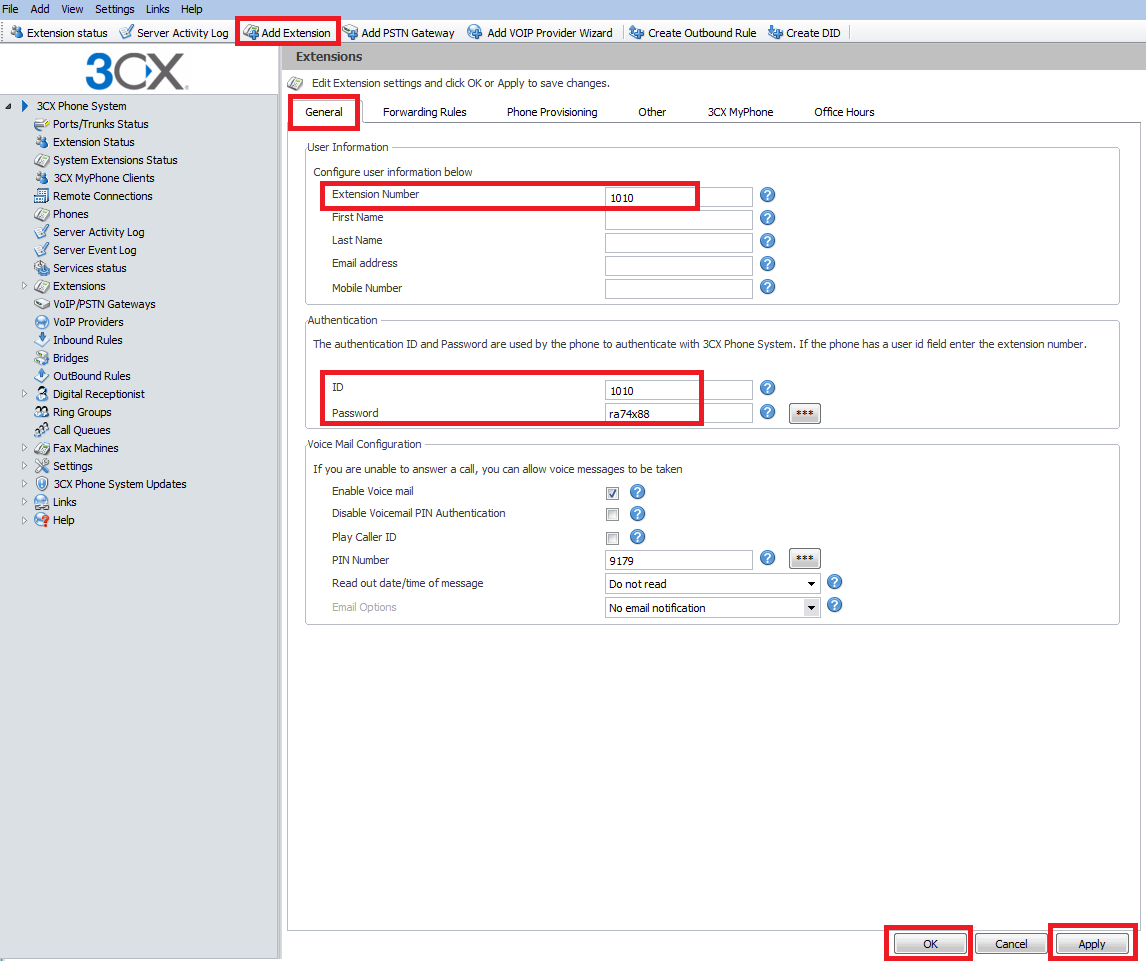Click the Create DID toolbar icon

pyautogui.click(x=775, y=33)
